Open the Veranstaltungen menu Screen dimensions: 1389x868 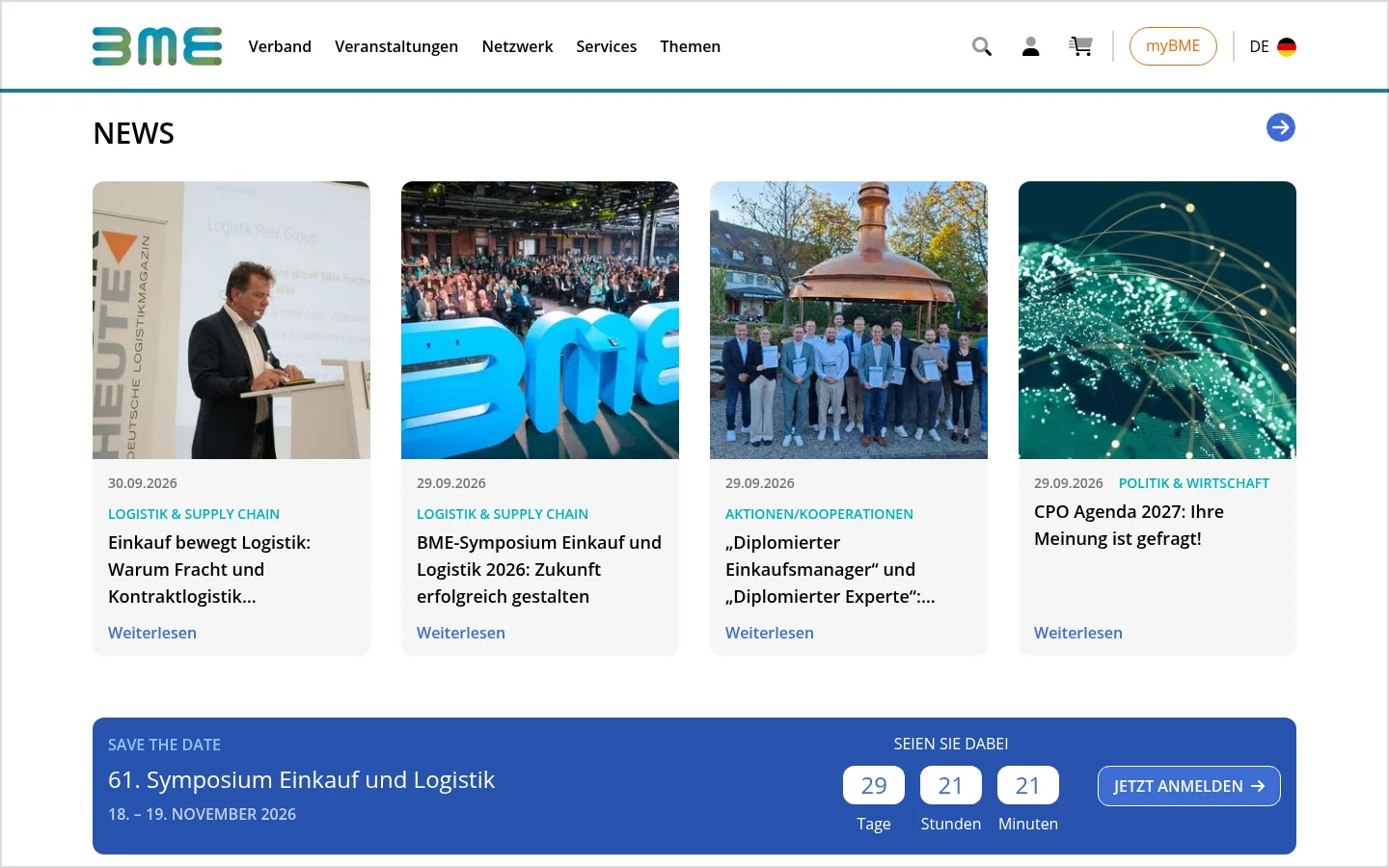click(396, 46)
